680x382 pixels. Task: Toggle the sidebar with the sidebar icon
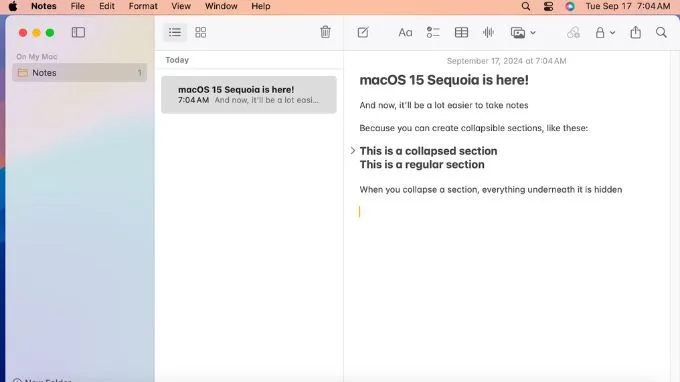pos(78,33)
